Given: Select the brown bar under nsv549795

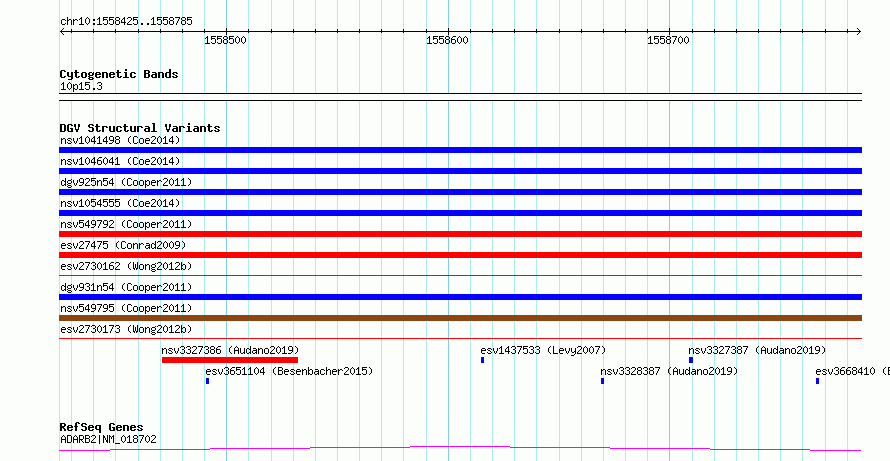Looking at the screenshot, I should pos(460,318).
